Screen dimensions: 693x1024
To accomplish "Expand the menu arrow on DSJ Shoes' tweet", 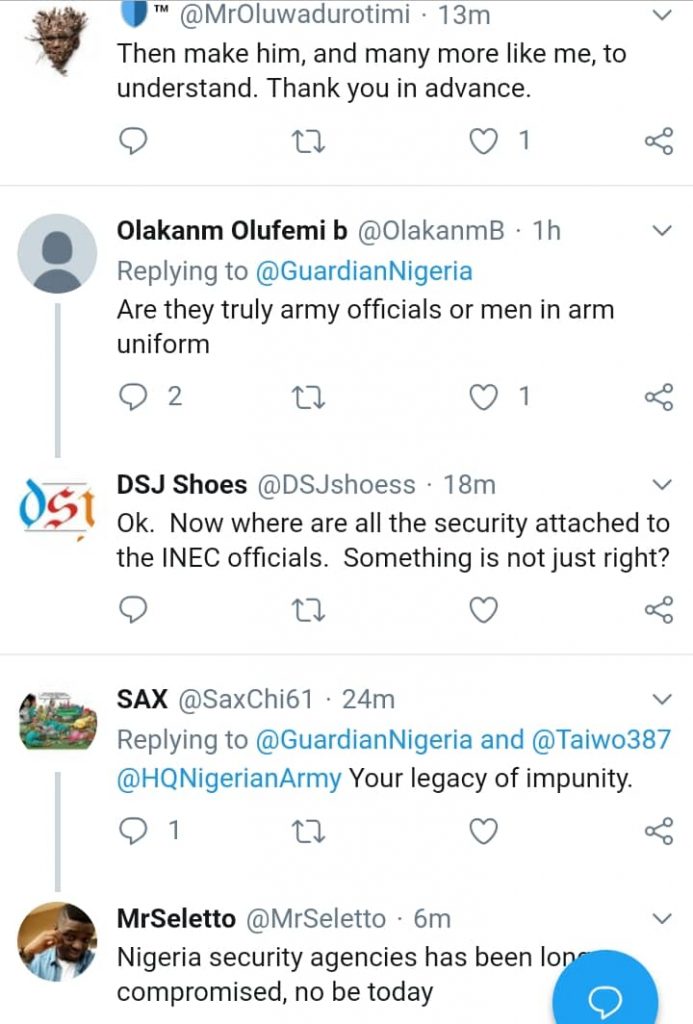I will point(661,486).
